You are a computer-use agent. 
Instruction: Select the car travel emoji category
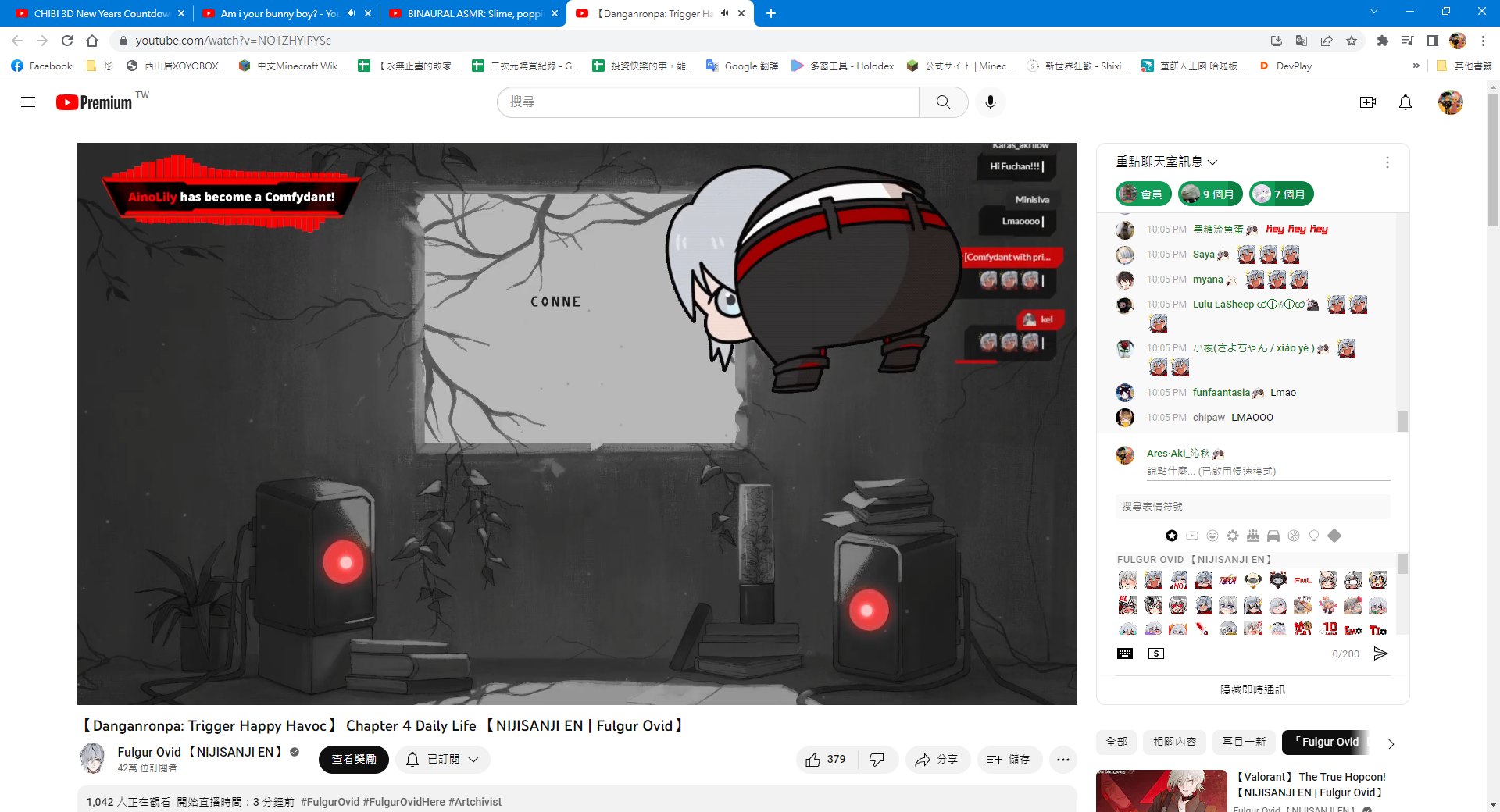[1273, 536]
